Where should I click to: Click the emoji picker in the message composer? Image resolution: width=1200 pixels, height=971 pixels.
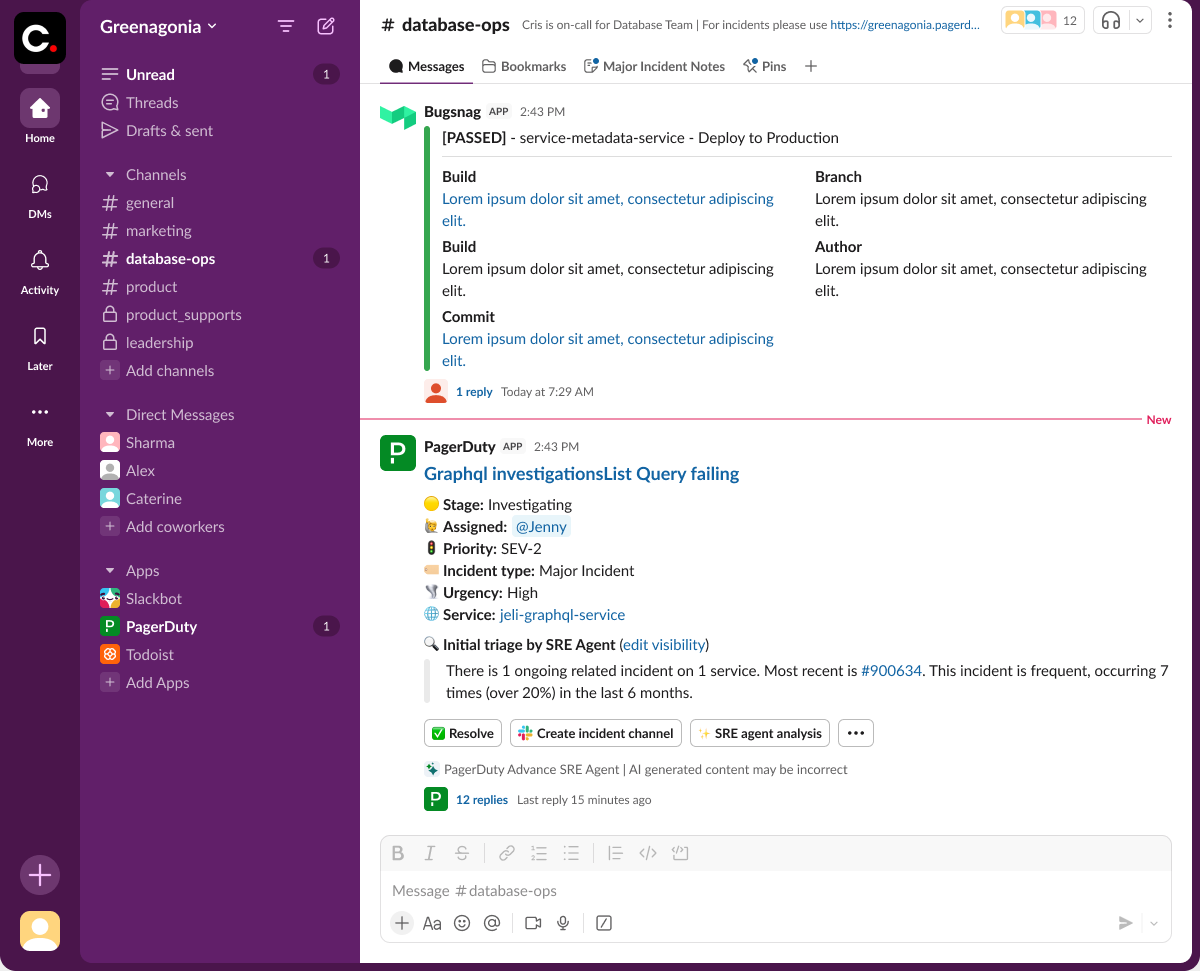[x=462, y=923]
